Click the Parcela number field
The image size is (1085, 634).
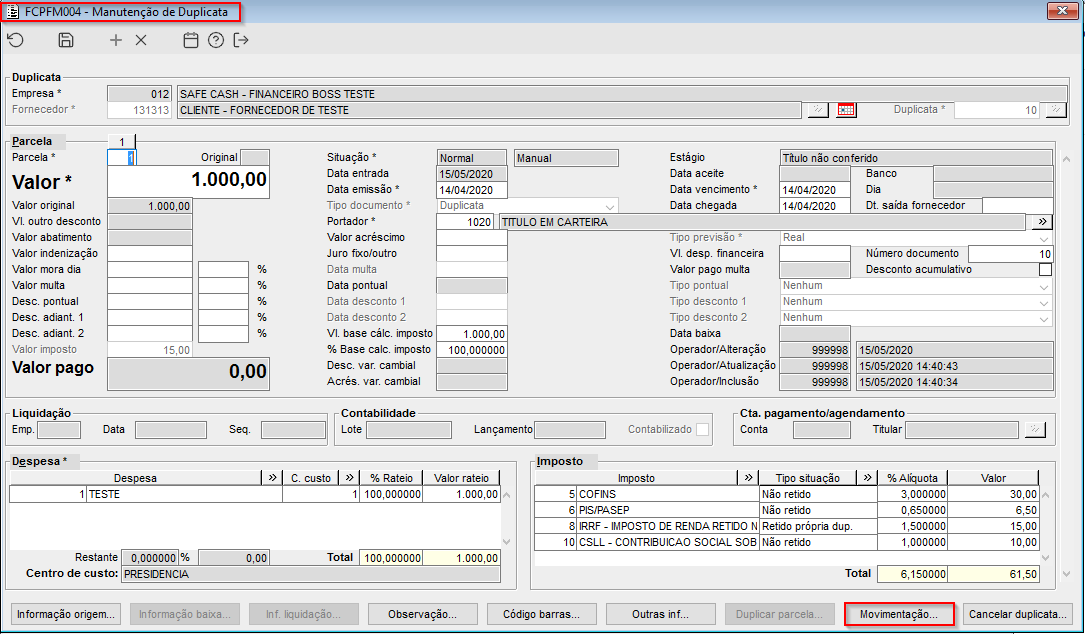click(x=122, y=158)
